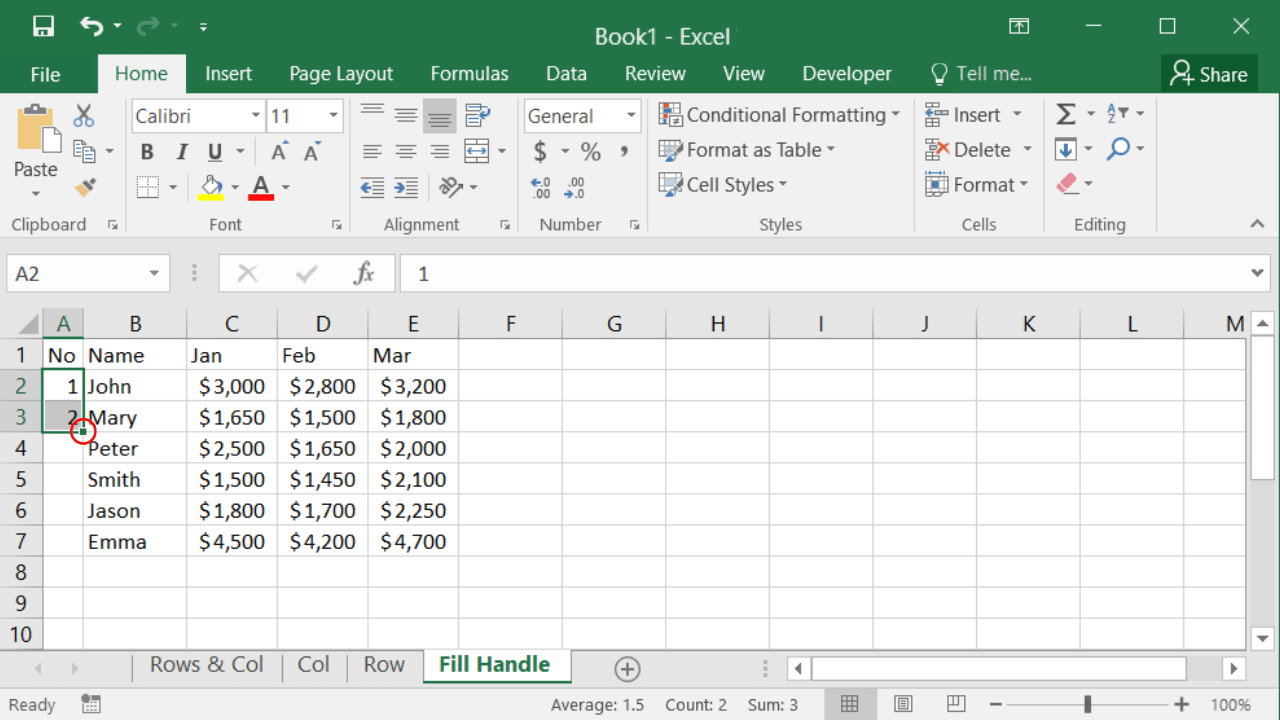1280x720 pixels.
Task: Switch to the Rows & Col sheet tab
Action: tap(206, 665)
